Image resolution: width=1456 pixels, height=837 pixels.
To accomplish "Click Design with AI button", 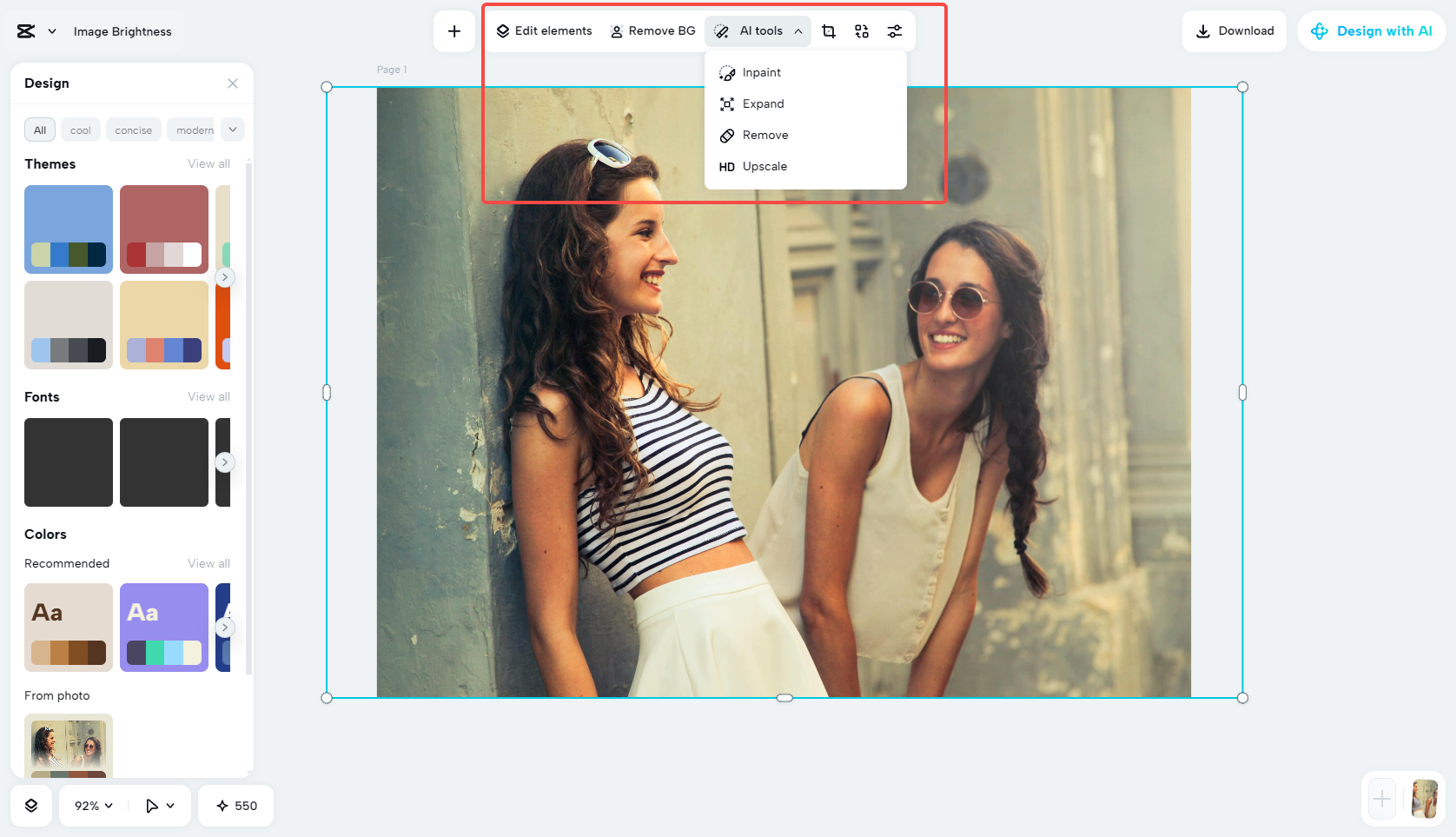I will (1372, 31).
